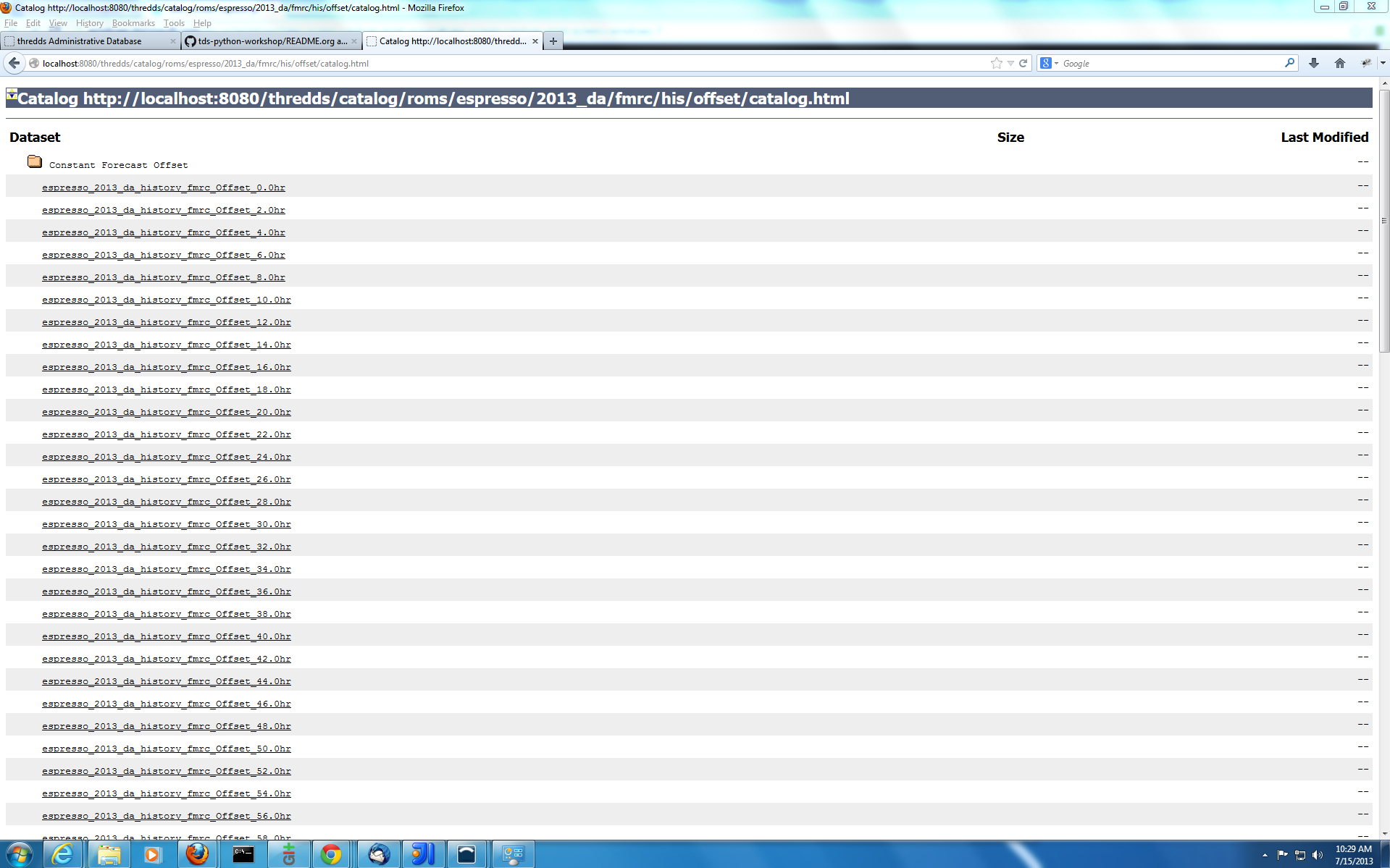The width and height of the screenshot is (1390, 868).
Task: Click the search magnifier icon
Action: coord(1289,64)
